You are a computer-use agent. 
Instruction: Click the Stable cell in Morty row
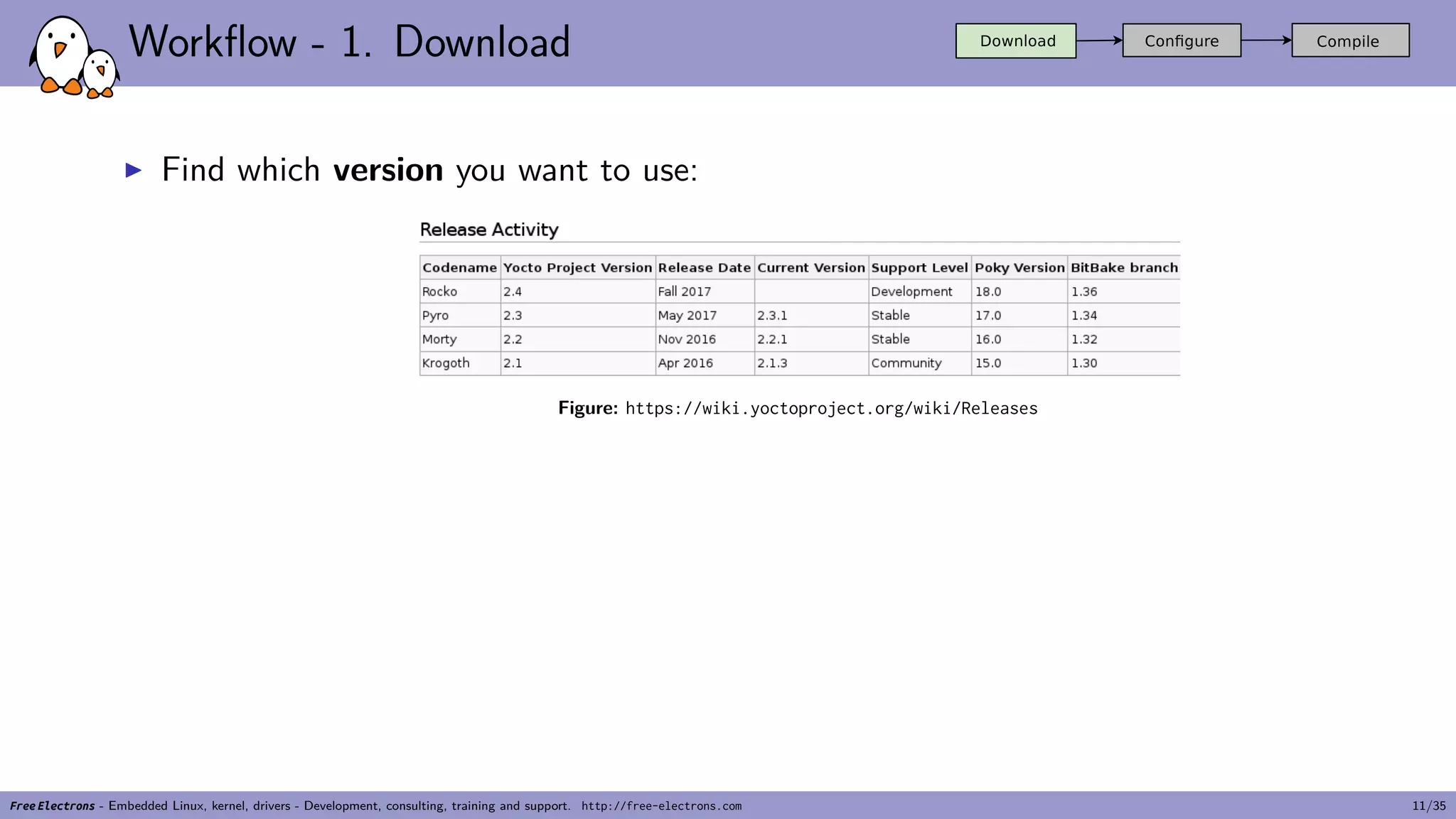pos(920,339)
